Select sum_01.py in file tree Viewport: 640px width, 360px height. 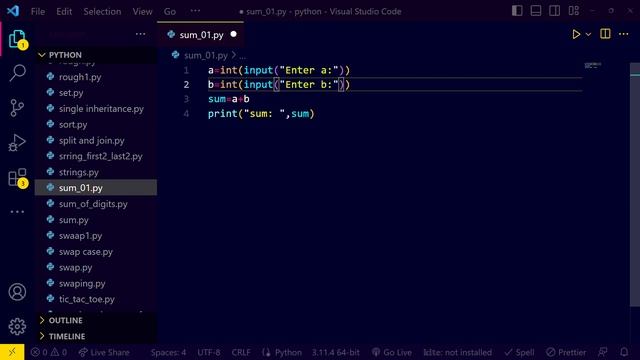(96, 188)
